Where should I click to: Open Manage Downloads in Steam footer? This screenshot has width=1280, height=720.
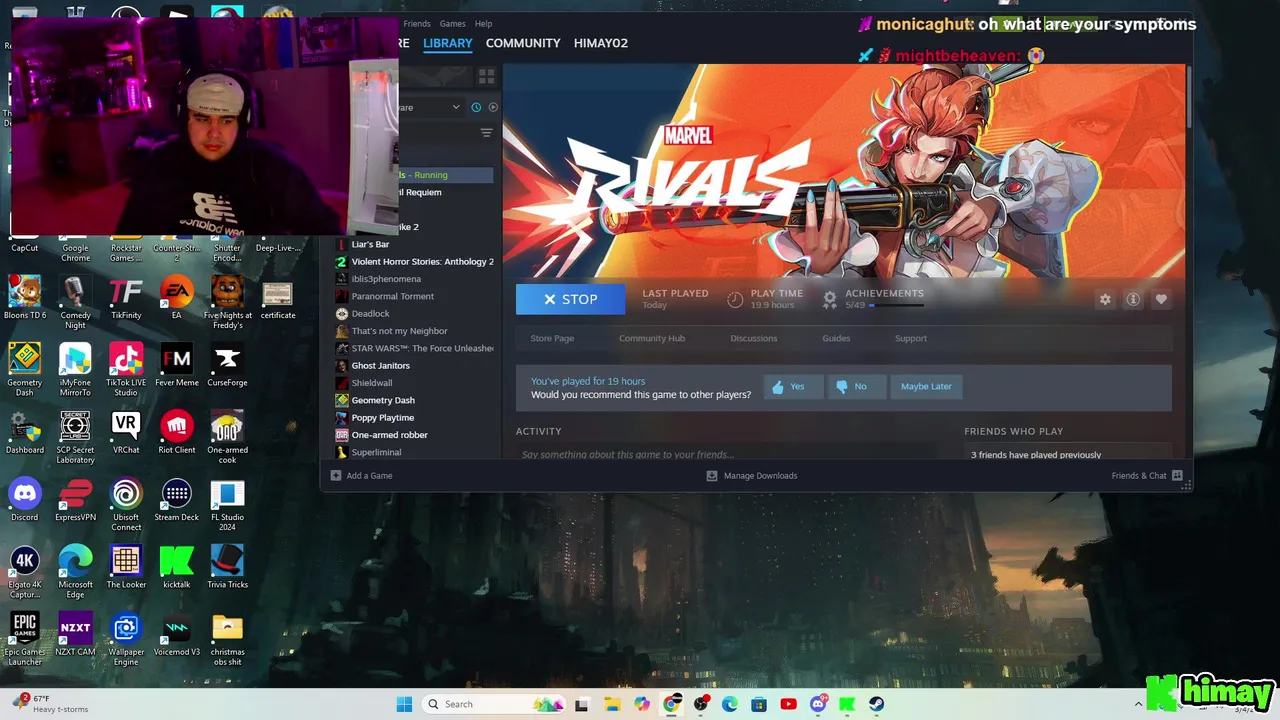[752, 476]
